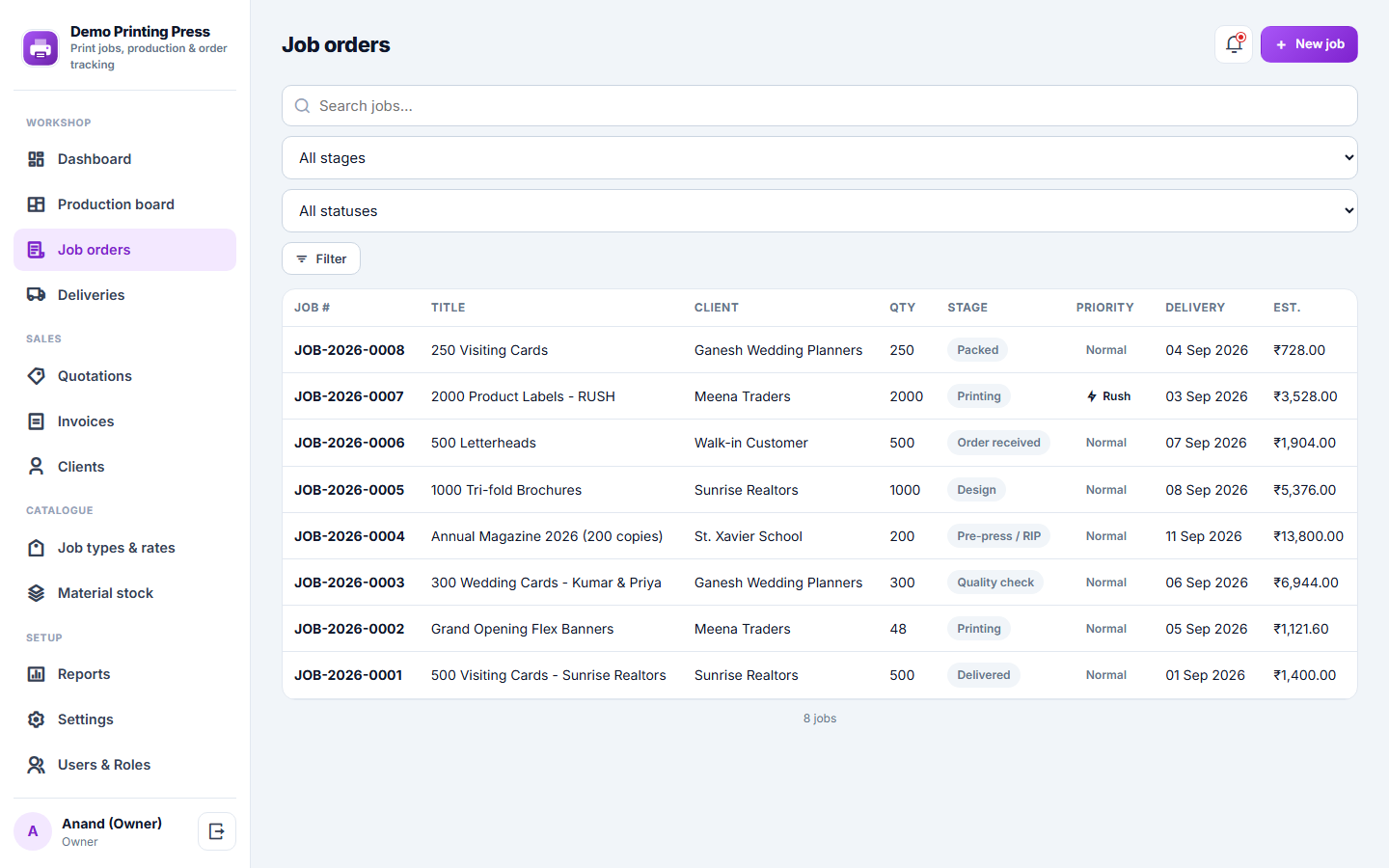Viewport: 1389px width, 868px height.
Task: Click the Anand (Owner) avatar
Action: [33, 831]
